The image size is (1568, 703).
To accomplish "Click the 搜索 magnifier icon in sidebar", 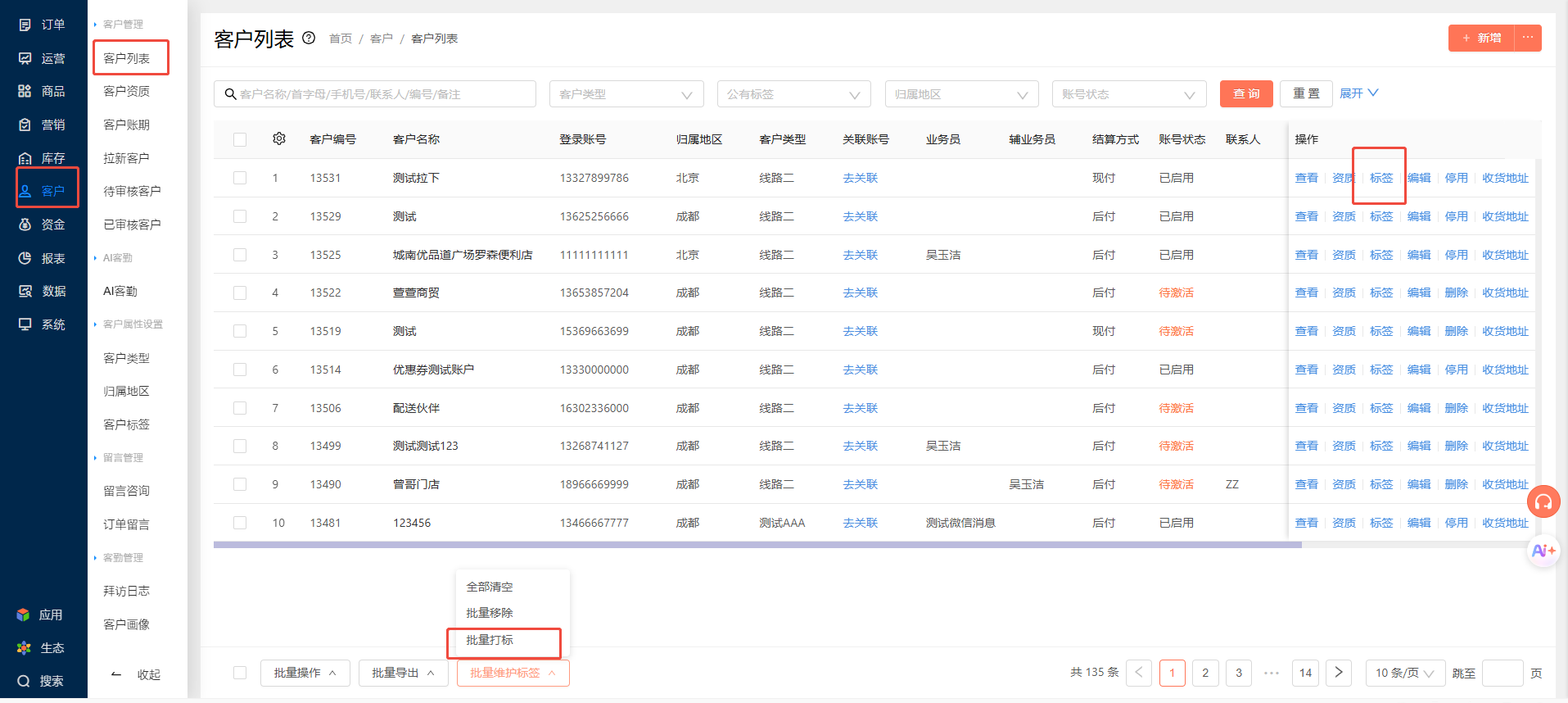I will point(24,681).
